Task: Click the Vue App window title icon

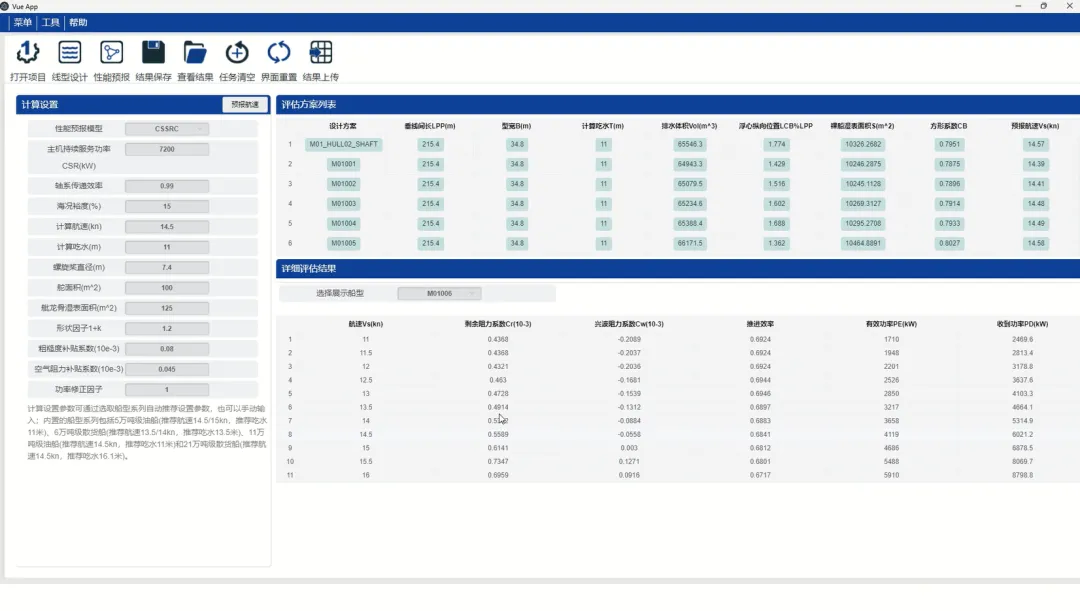Action: pos(5,6)
